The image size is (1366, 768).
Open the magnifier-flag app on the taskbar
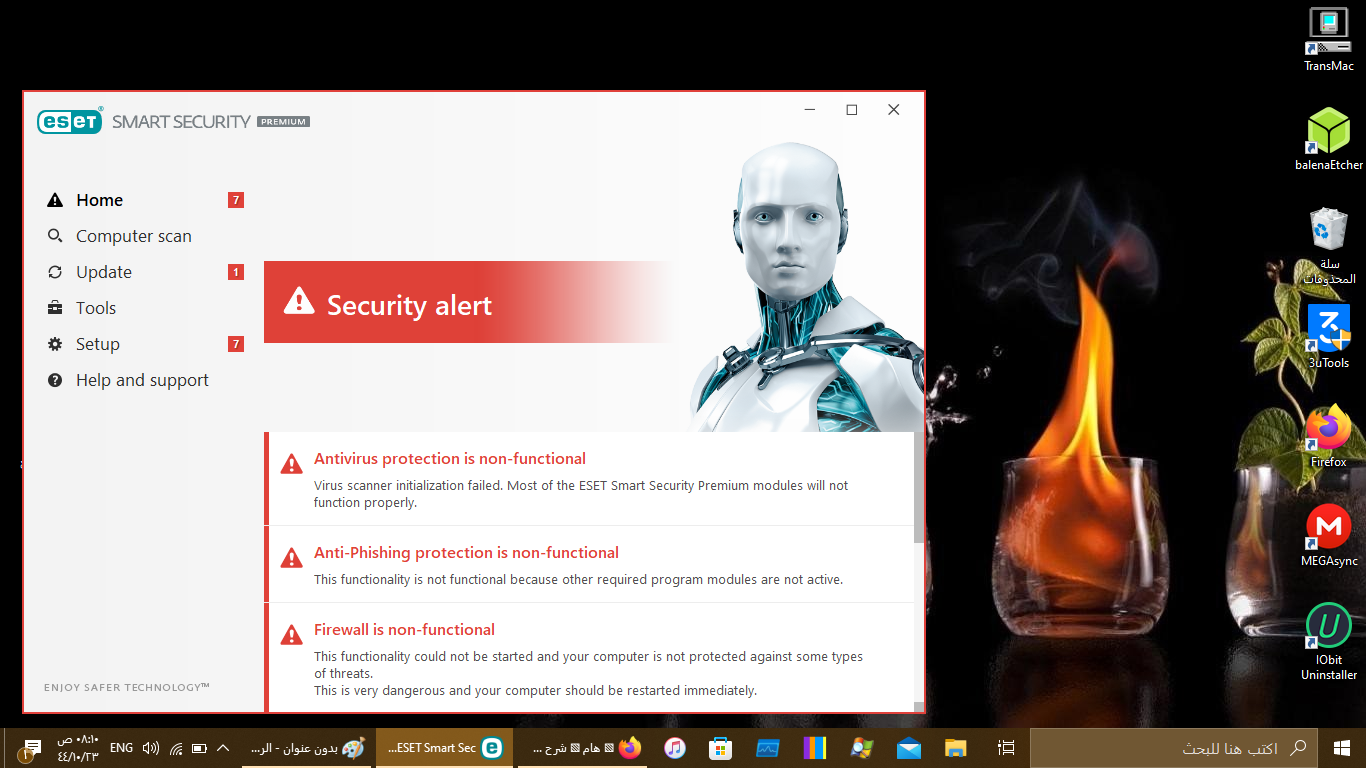pos(862,748)
